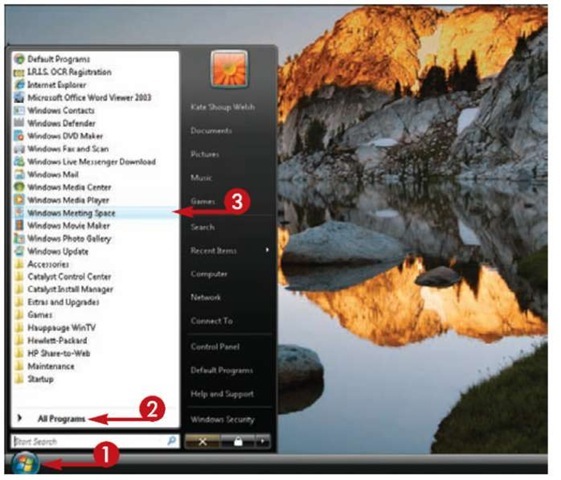
Task: Click the power sleep button
Action: point(202,442)
